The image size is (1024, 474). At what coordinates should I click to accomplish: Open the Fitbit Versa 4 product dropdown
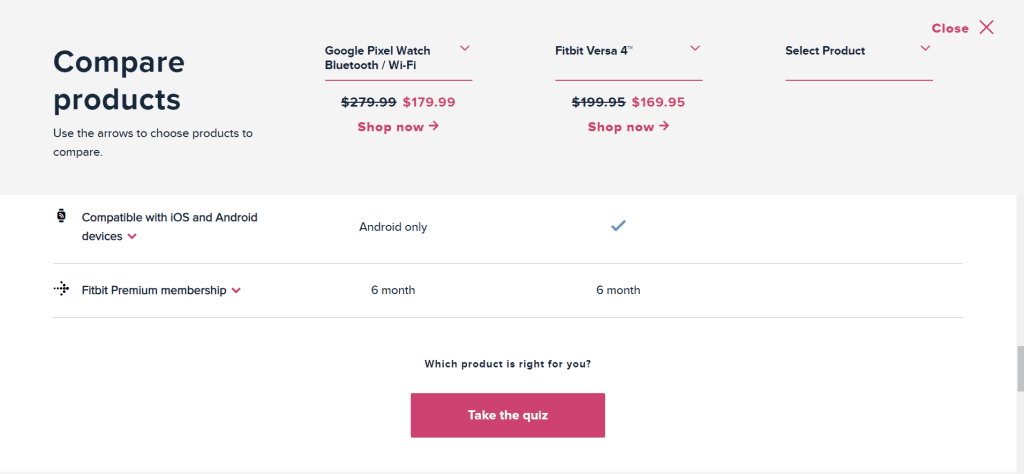[x=695, y=48]
